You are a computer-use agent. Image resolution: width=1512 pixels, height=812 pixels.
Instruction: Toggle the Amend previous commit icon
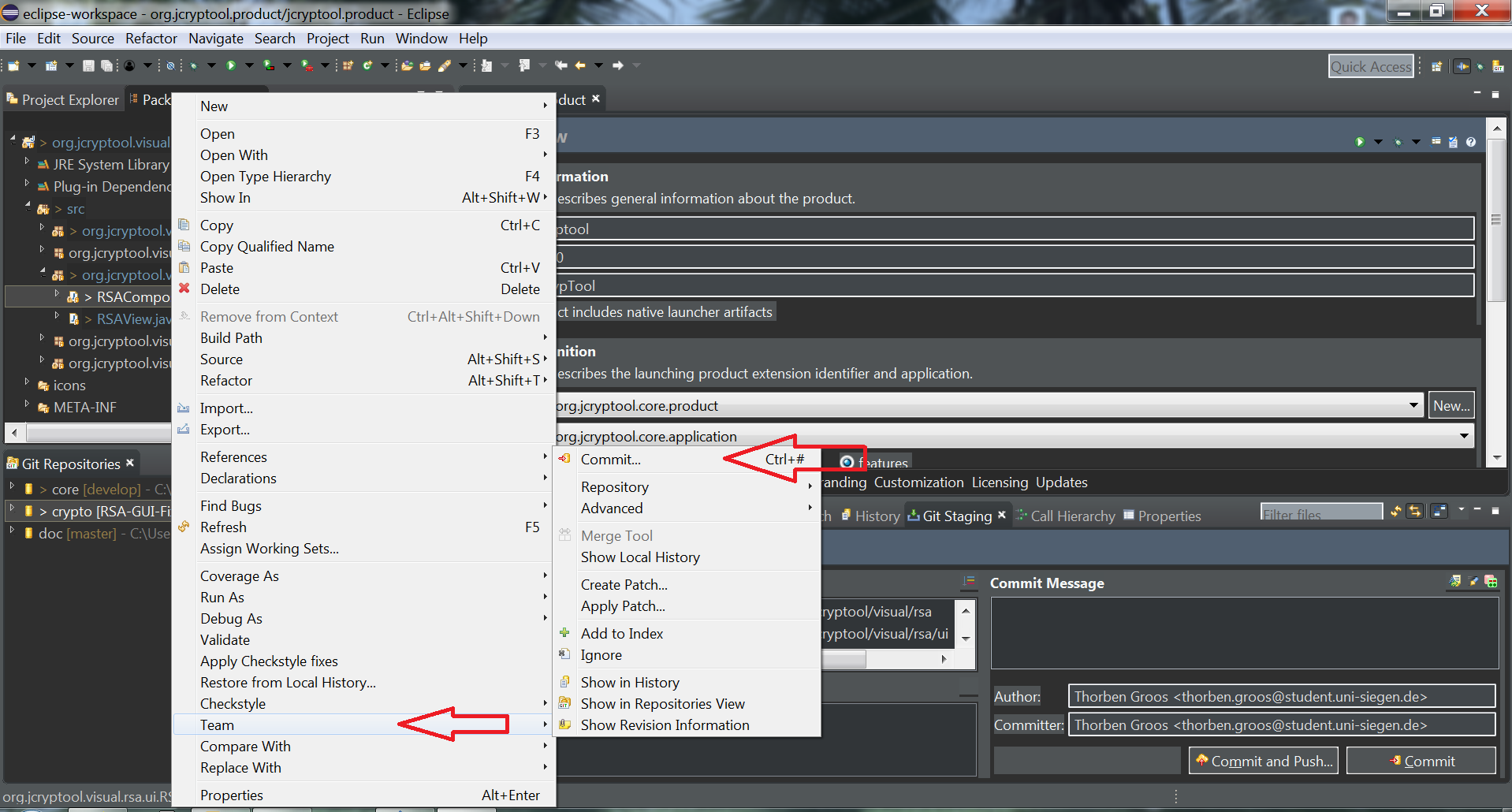pos(1454,582)
